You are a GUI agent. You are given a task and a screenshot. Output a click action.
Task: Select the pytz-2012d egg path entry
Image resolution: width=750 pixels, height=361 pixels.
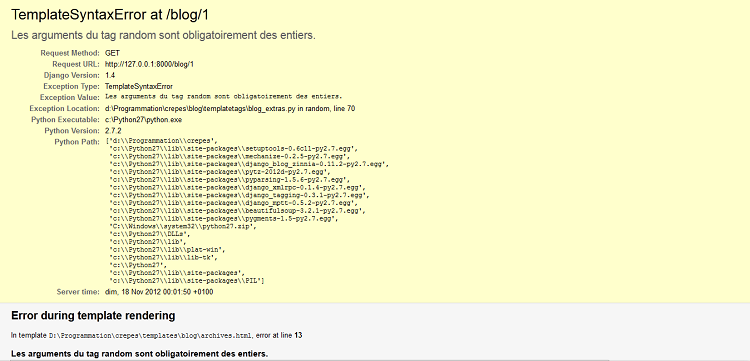221,172
